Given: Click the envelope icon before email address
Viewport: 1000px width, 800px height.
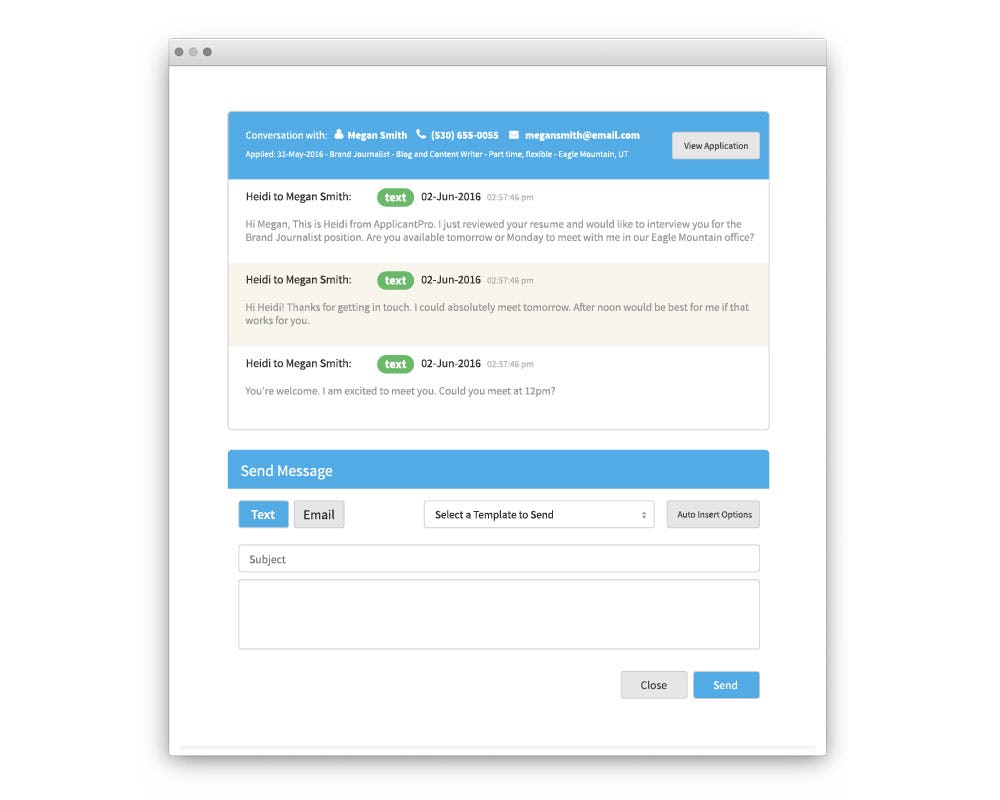Looking at the screenshot, I should pyautogui.click(x=514, y=135).
